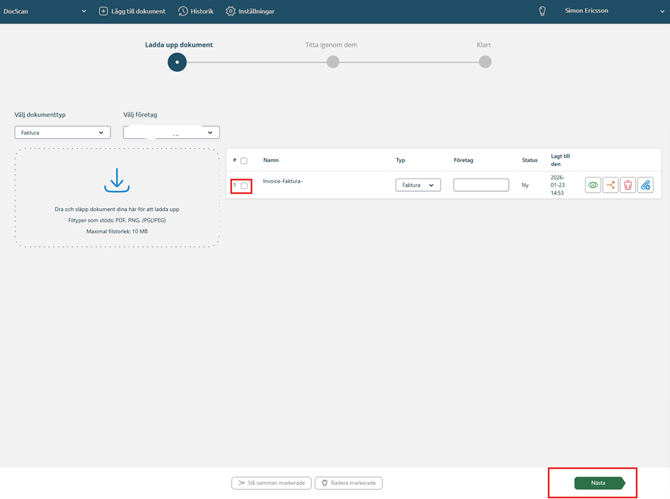Click the clock icon next to Historik
The width and height of the screenshot is (670, 499).
click(x=183, y=11)
